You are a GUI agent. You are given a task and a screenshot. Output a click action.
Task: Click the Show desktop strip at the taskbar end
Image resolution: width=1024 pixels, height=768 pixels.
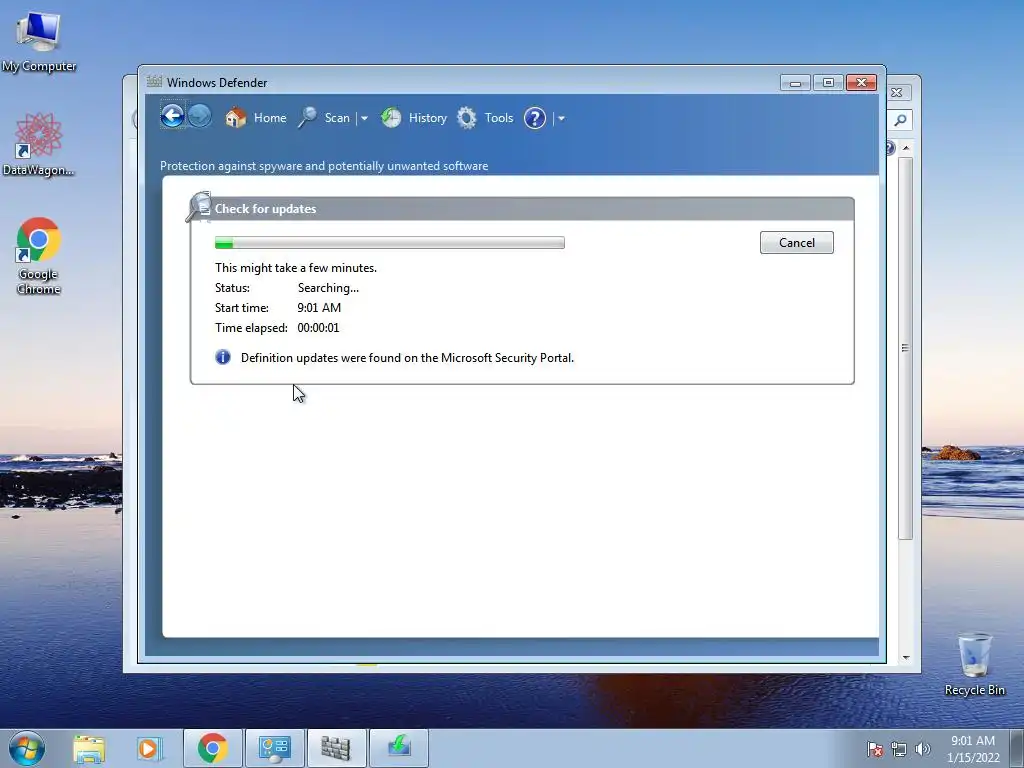[1017, 748]
